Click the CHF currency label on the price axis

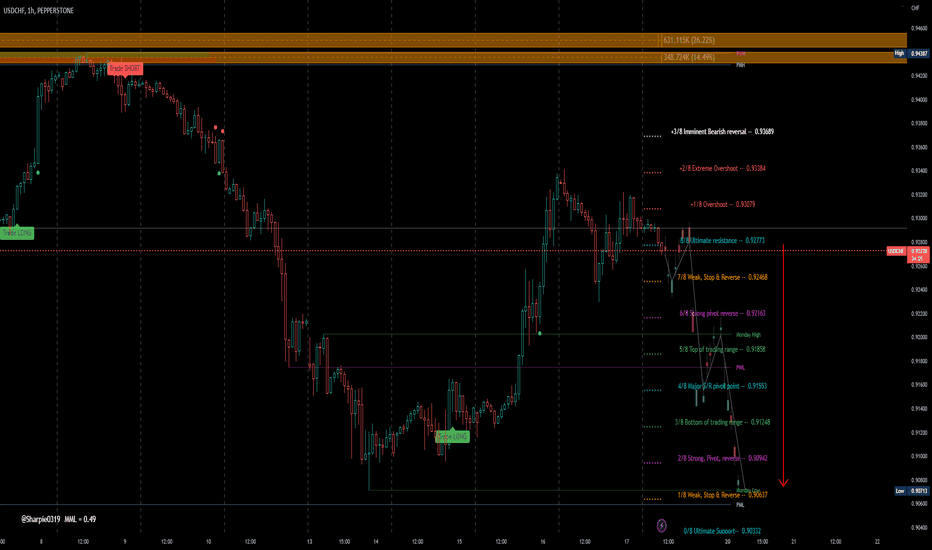(x=915, y=8)
